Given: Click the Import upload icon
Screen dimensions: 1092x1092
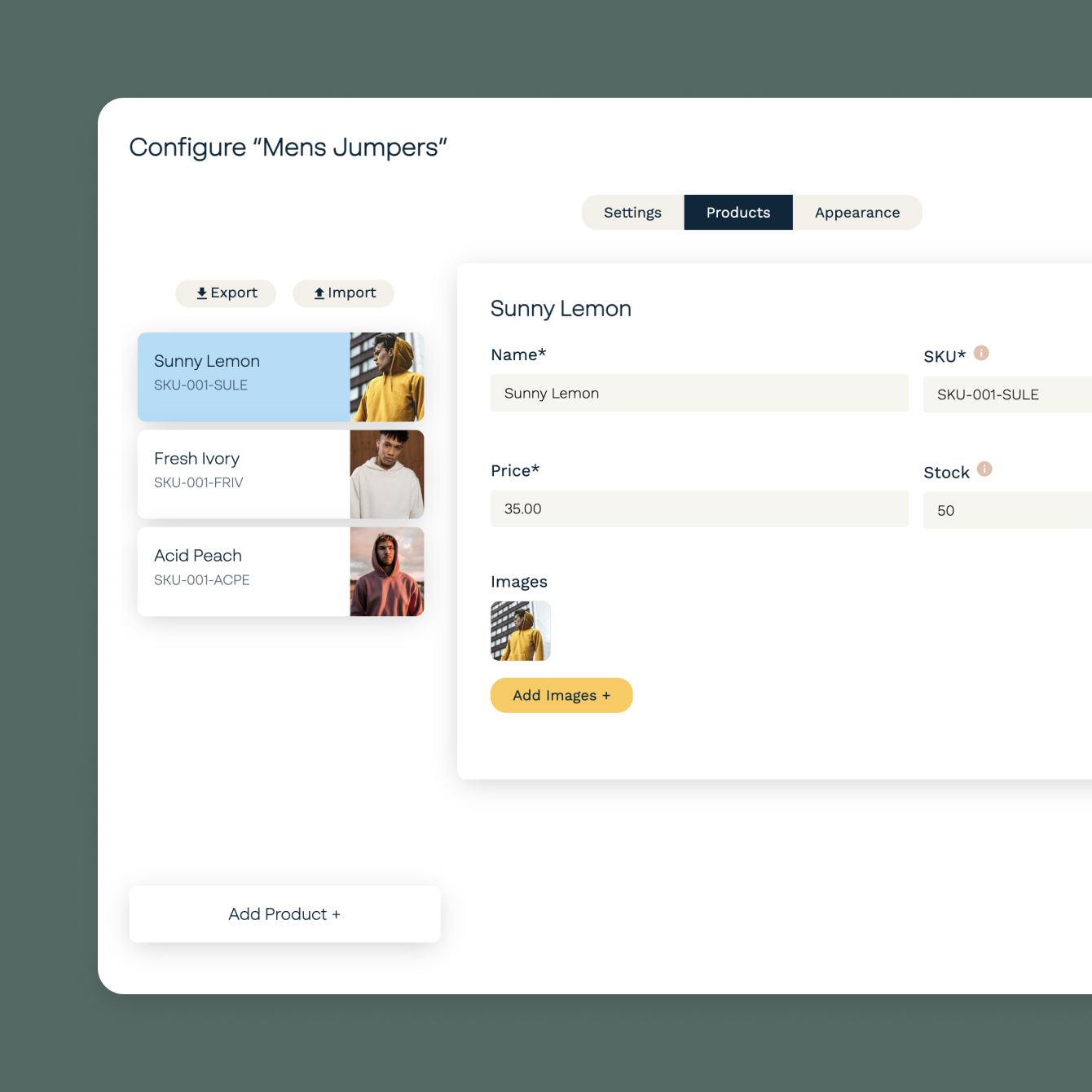Looking at the screenshot, I should tap(319, 293).
